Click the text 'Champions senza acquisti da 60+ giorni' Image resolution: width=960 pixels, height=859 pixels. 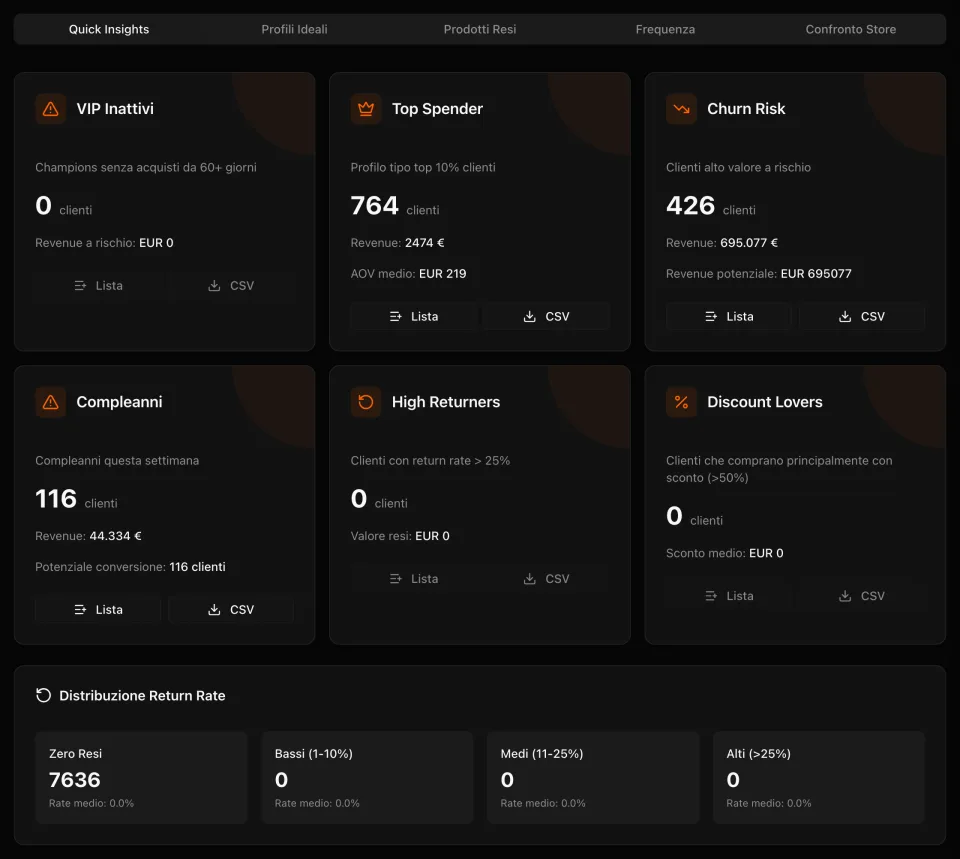(x=146, y=168)
